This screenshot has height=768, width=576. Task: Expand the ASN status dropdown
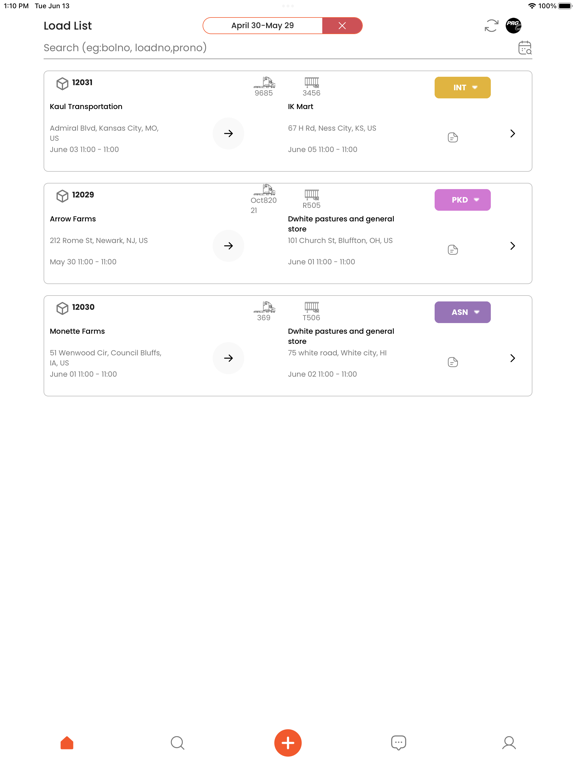462,312
